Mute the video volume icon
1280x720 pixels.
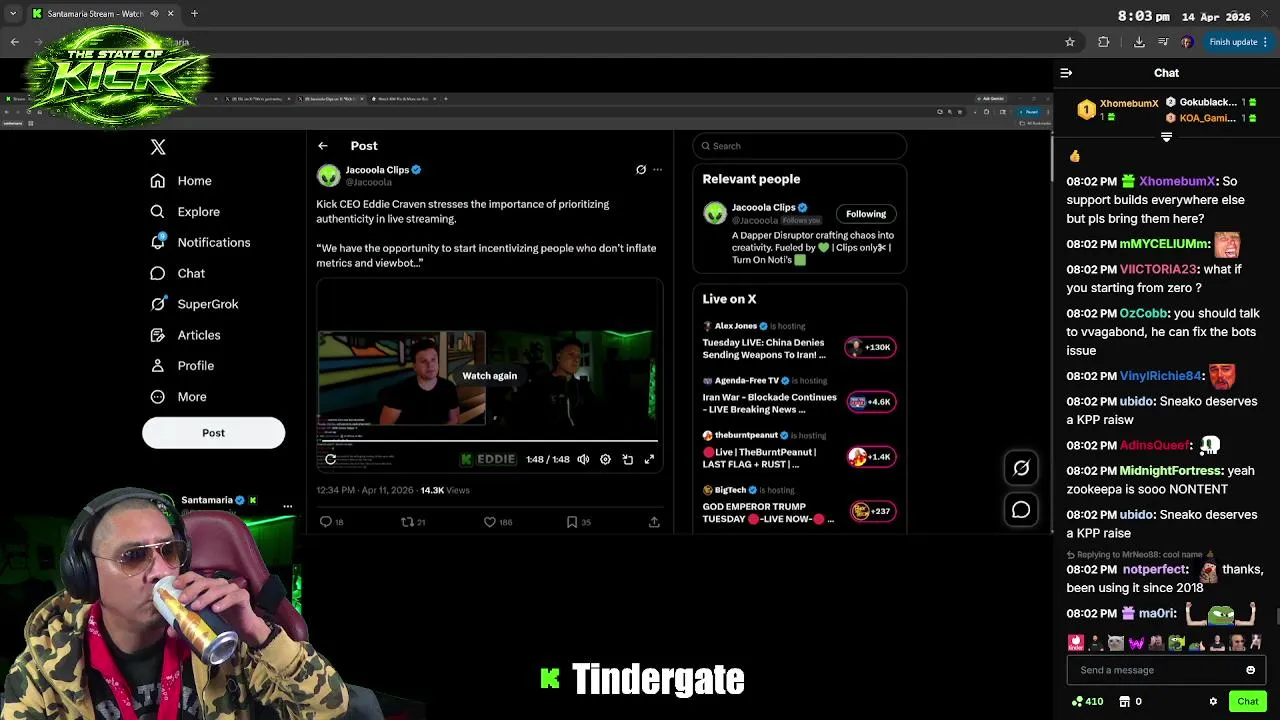tap(583, 459)
